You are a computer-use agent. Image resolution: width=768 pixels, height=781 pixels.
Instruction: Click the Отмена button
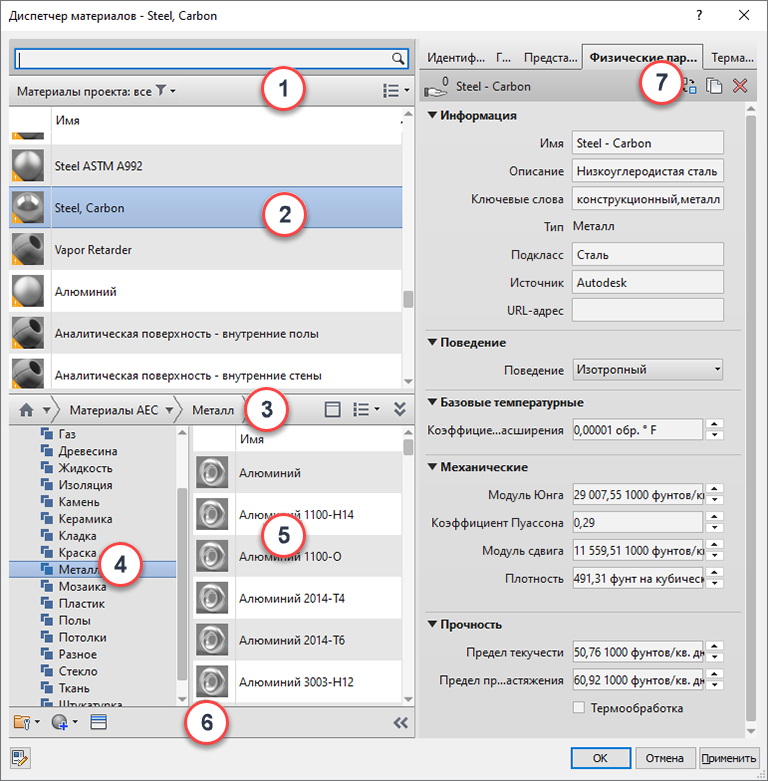coord(664,758)
